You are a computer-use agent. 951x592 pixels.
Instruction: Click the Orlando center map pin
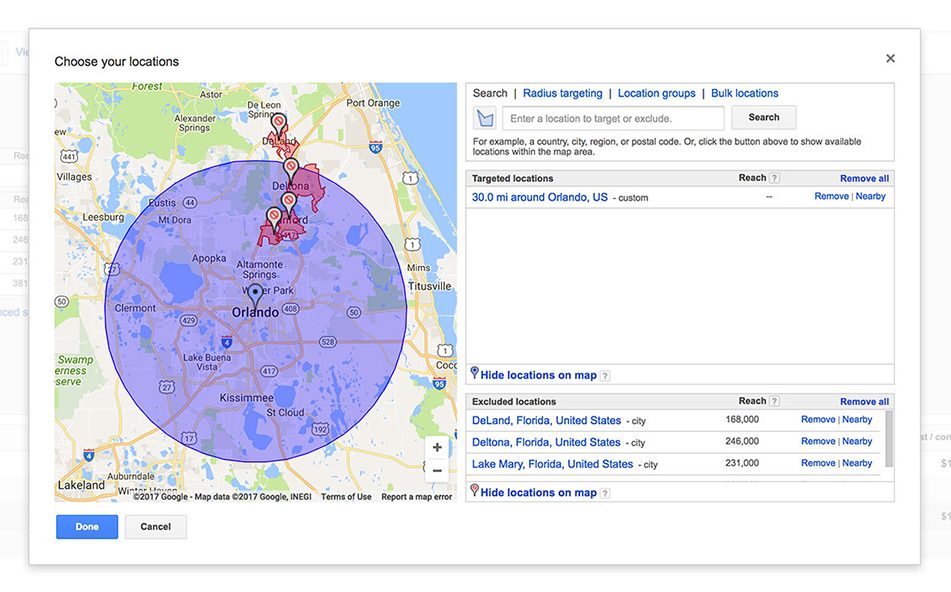click(255, 294)
